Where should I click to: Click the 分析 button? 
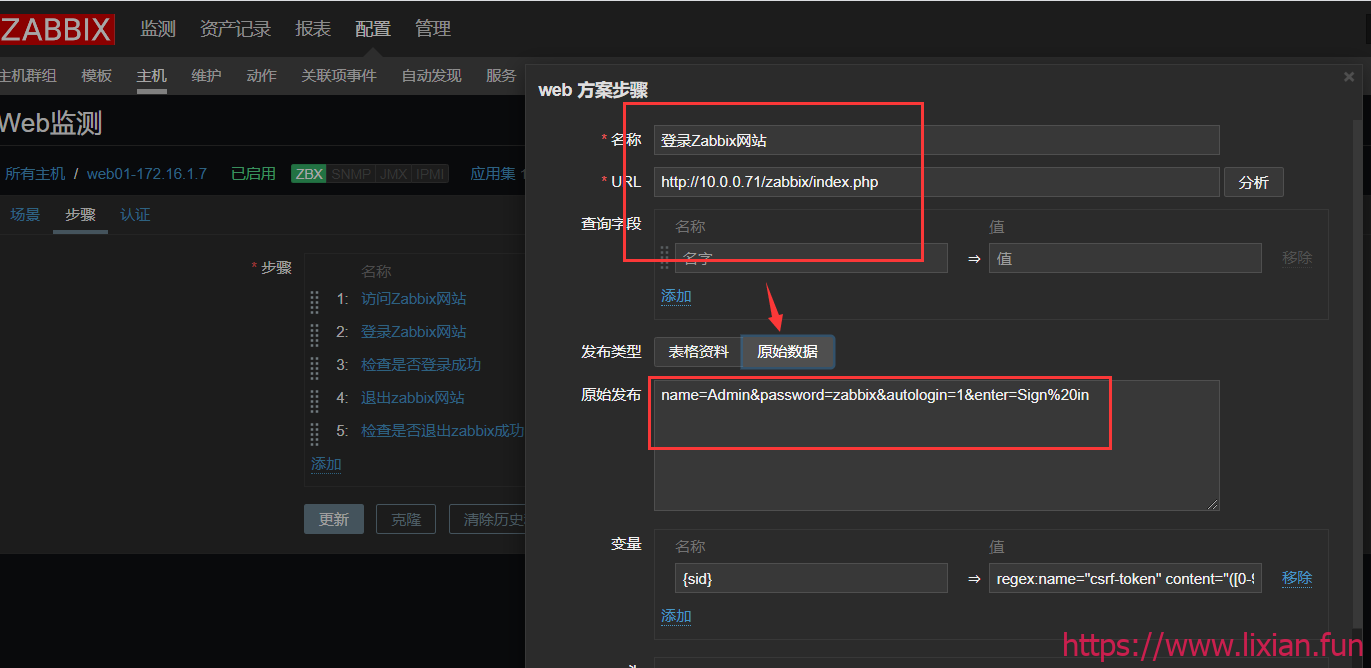pos(1254,182)
